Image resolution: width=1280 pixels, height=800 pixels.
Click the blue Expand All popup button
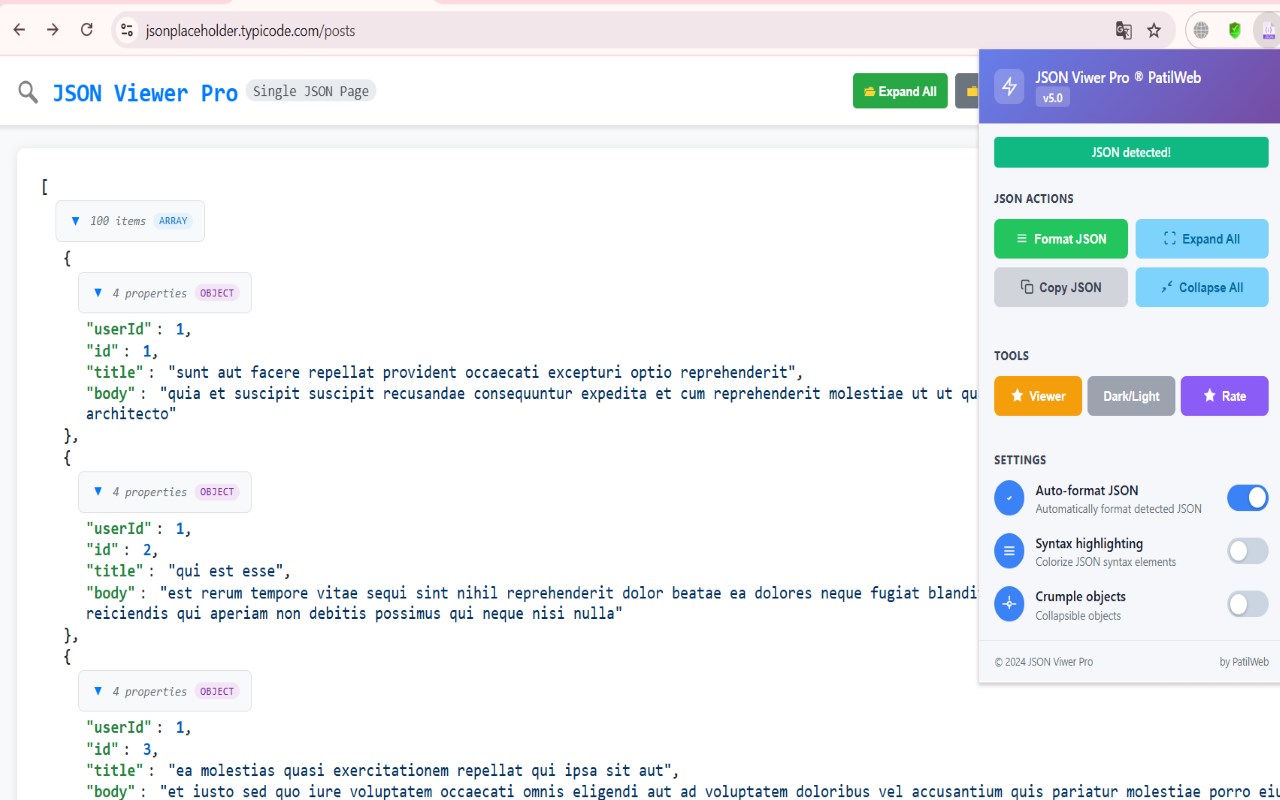[x=1202, y=239]
